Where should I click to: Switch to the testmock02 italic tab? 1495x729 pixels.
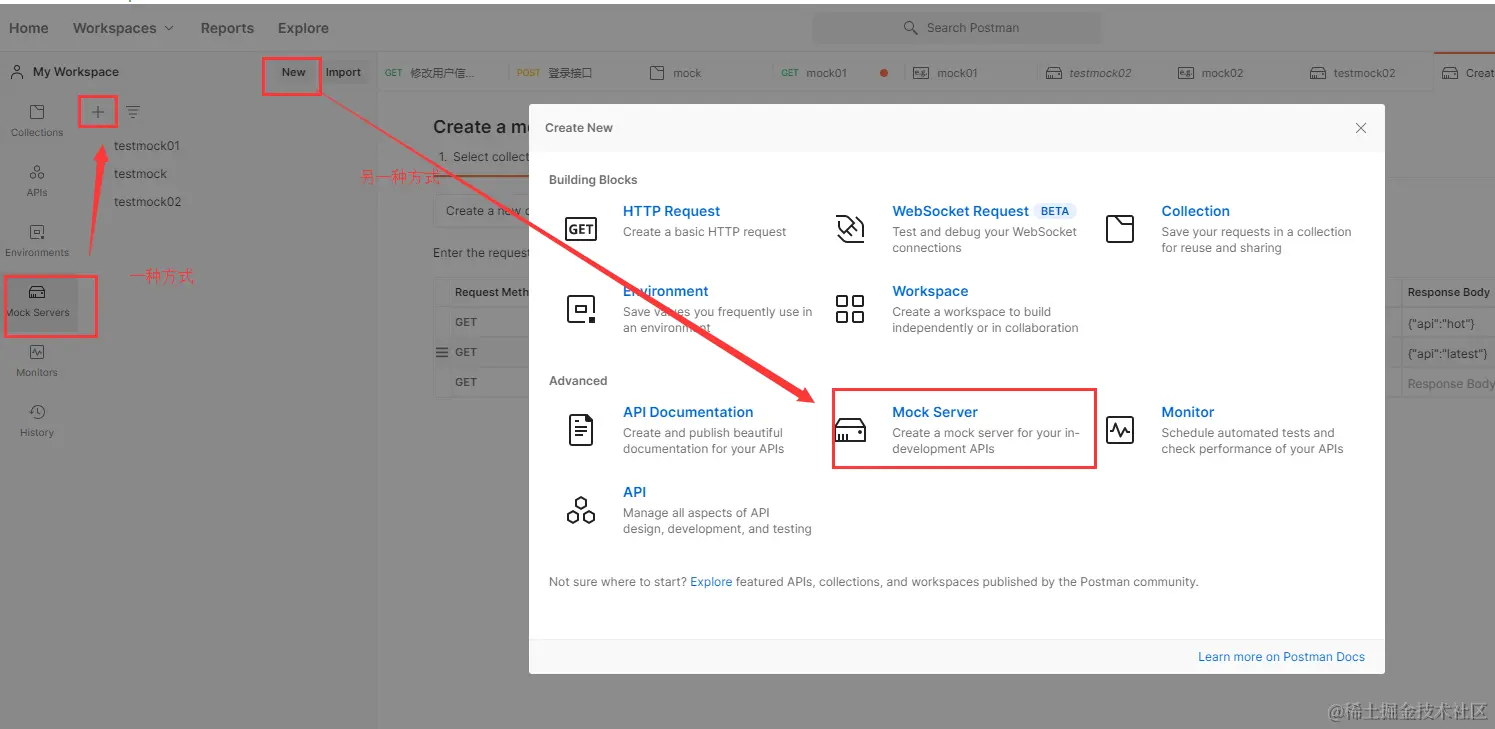(x=1088, y=73)
